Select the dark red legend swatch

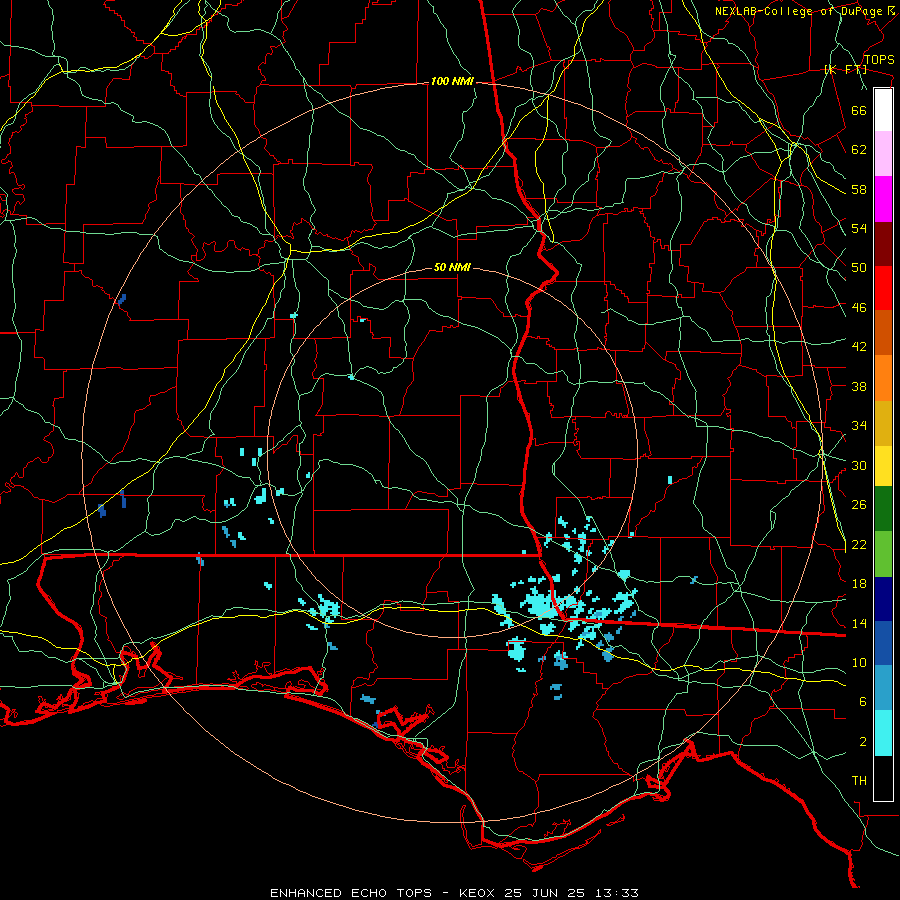883,244
